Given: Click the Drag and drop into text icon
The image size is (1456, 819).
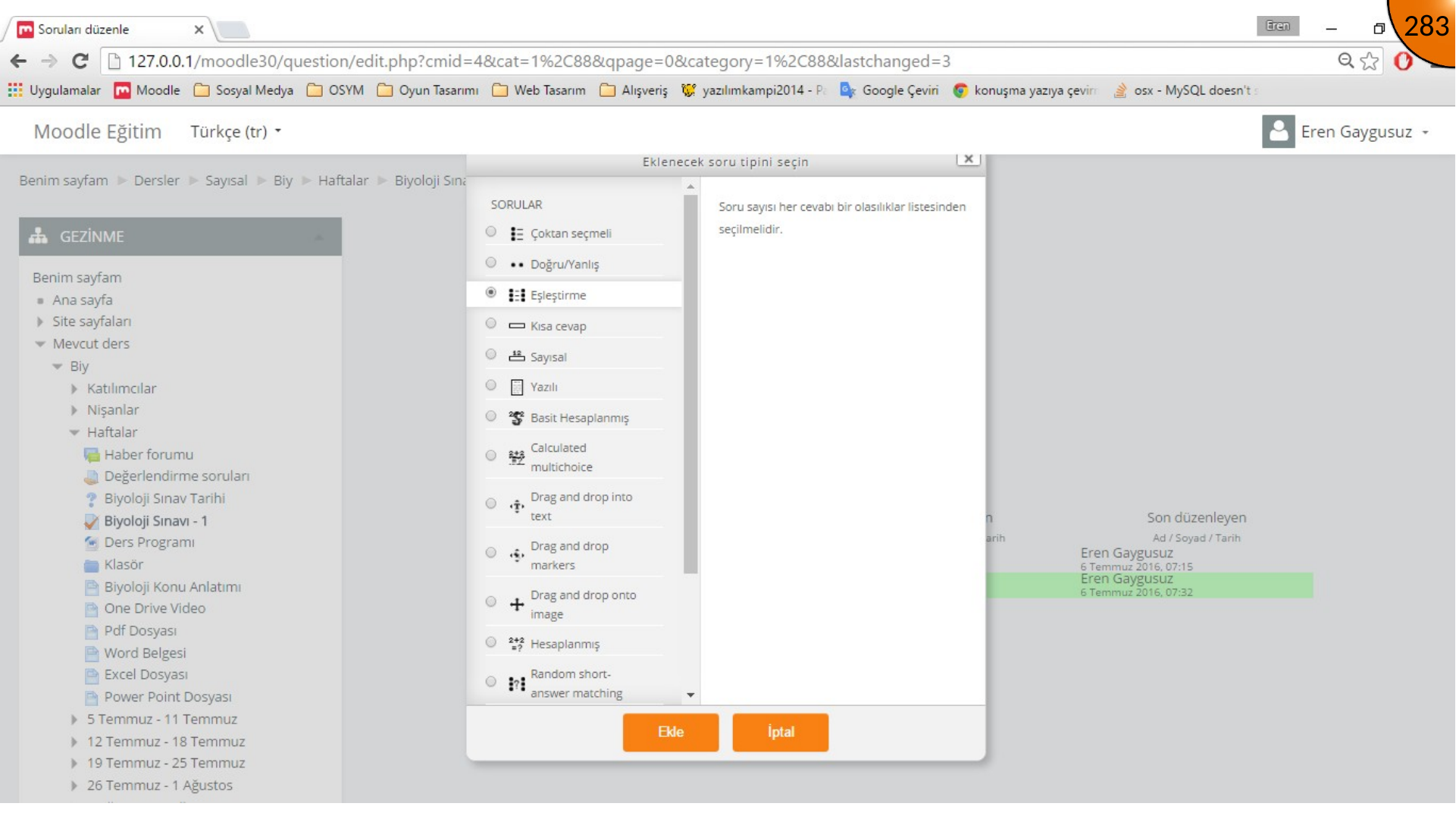Looking at the screenshot, I should 516,506.
